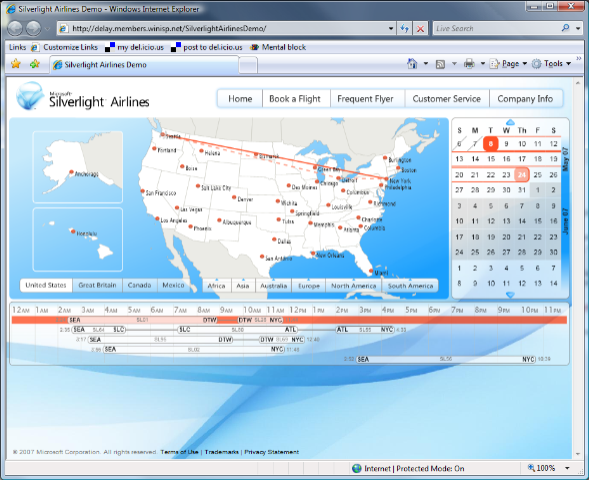Select the United States map toggle

pyautogui.click(x=46, y=285)
